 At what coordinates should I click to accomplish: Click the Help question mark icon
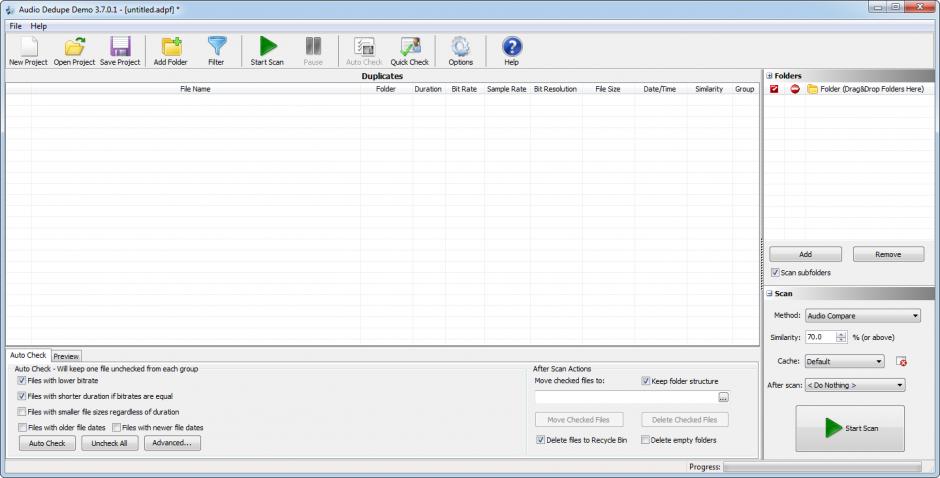pyautogui.click(x=511, y=47)
